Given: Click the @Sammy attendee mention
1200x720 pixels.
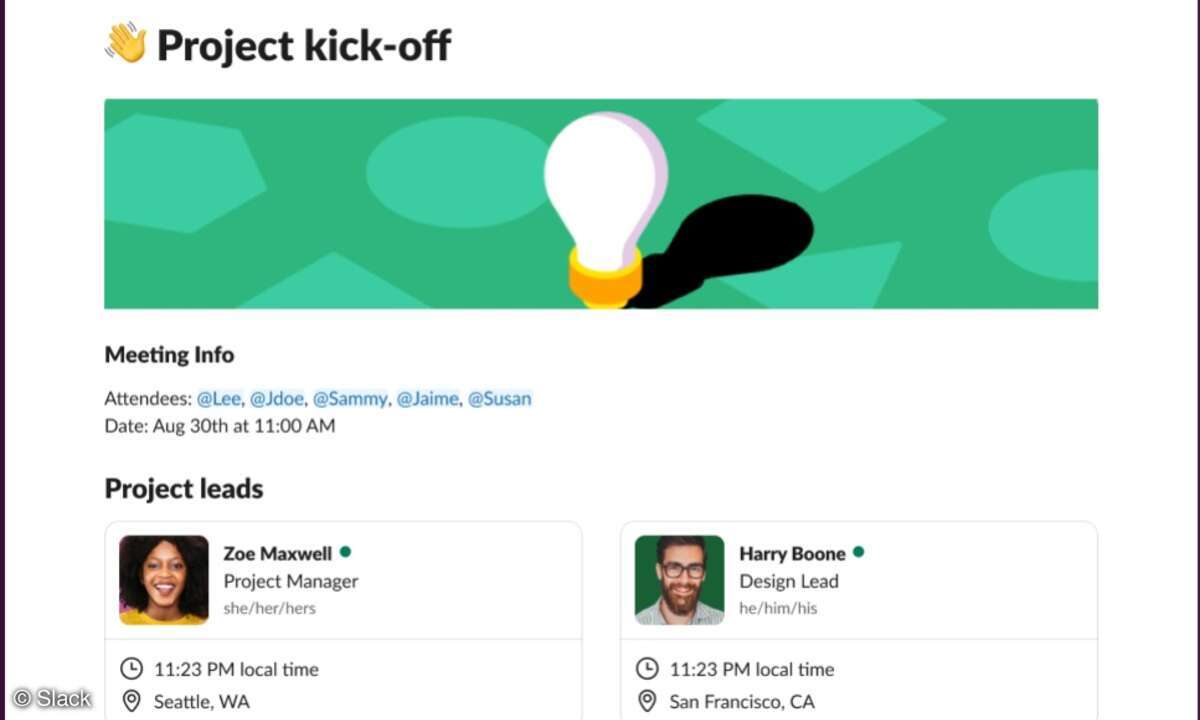Looking at the screenshot, I should [350, 398].
